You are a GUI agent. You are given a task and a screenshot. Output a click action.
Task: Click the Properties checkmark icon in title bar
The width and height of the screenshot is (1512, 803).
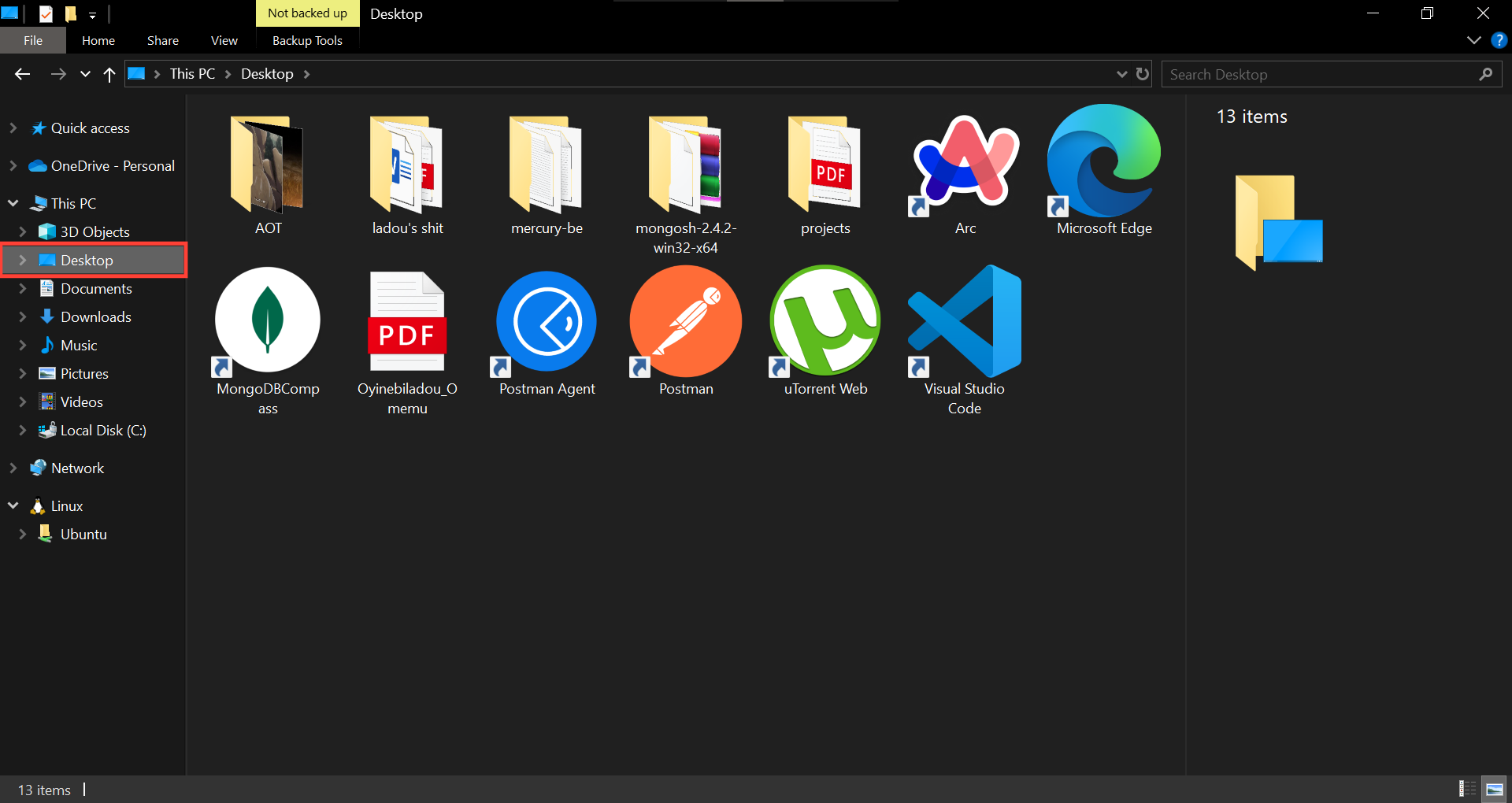point(46,13)
